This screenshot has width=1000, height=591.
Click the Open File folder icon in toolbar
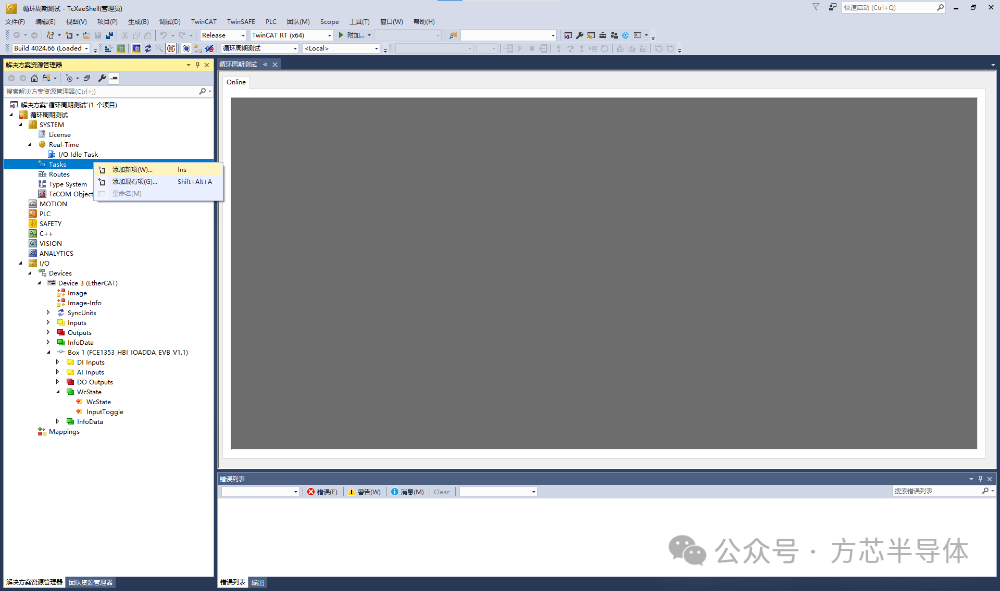pyautogui.click(x=86, y=35)
